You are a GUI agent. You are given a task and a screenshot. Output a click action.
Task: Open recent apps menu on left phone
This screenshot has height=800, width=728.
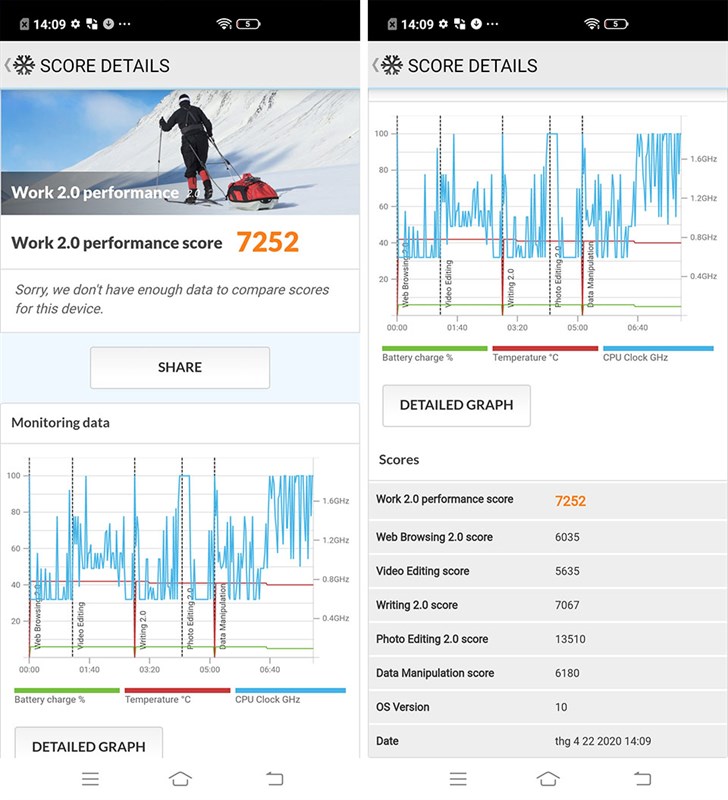90,779
